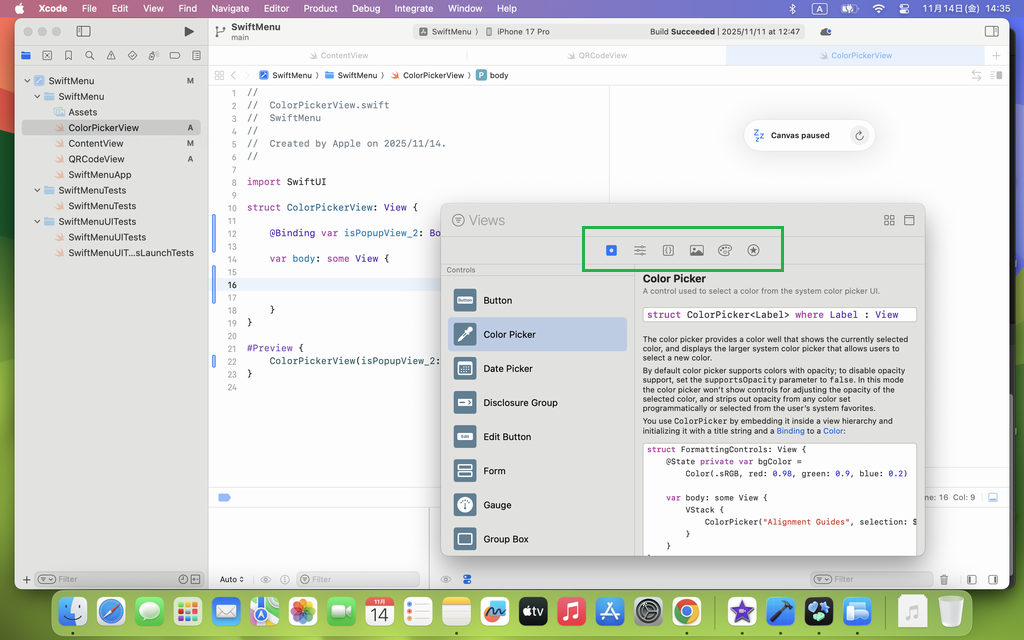
Task: Toggle the library details panel button
Action: [909, 221]
